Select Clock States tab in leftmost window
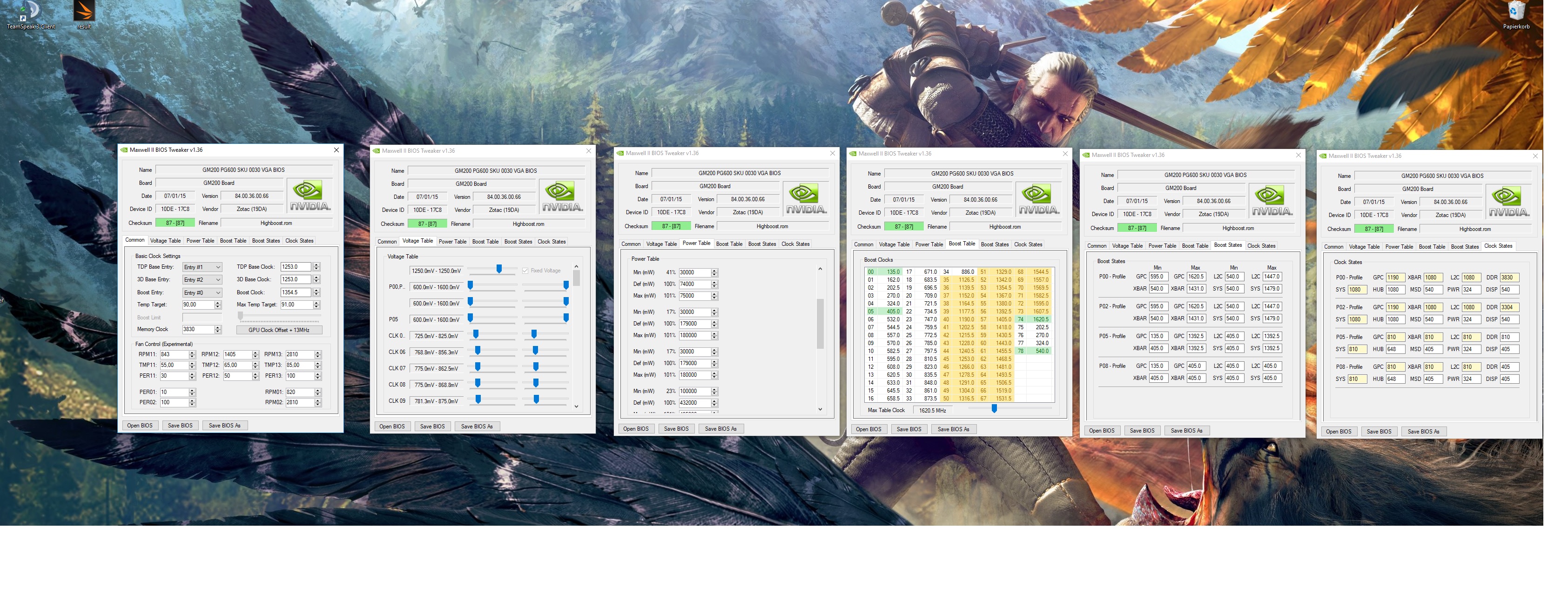 point(299,241)
